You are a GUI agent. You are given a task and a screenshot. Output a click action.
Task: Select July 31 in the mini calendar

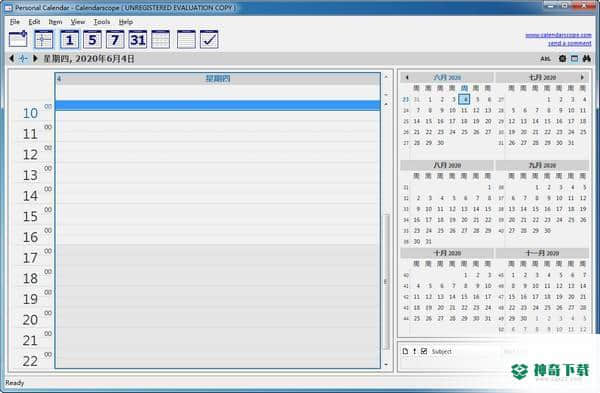tap(571, 143)
